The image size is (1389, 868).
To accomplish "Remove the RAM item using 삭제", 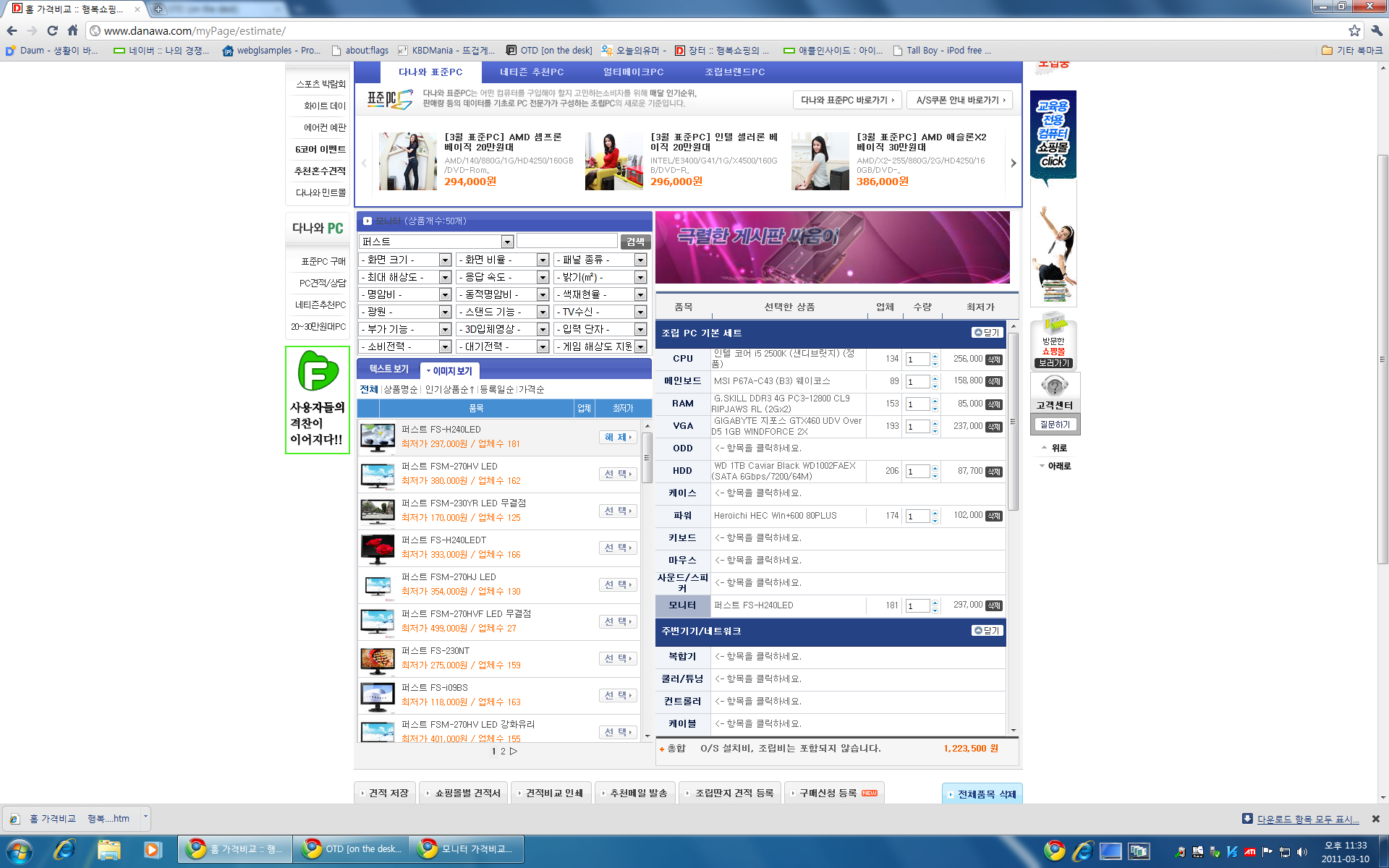I will coord(994,404).
